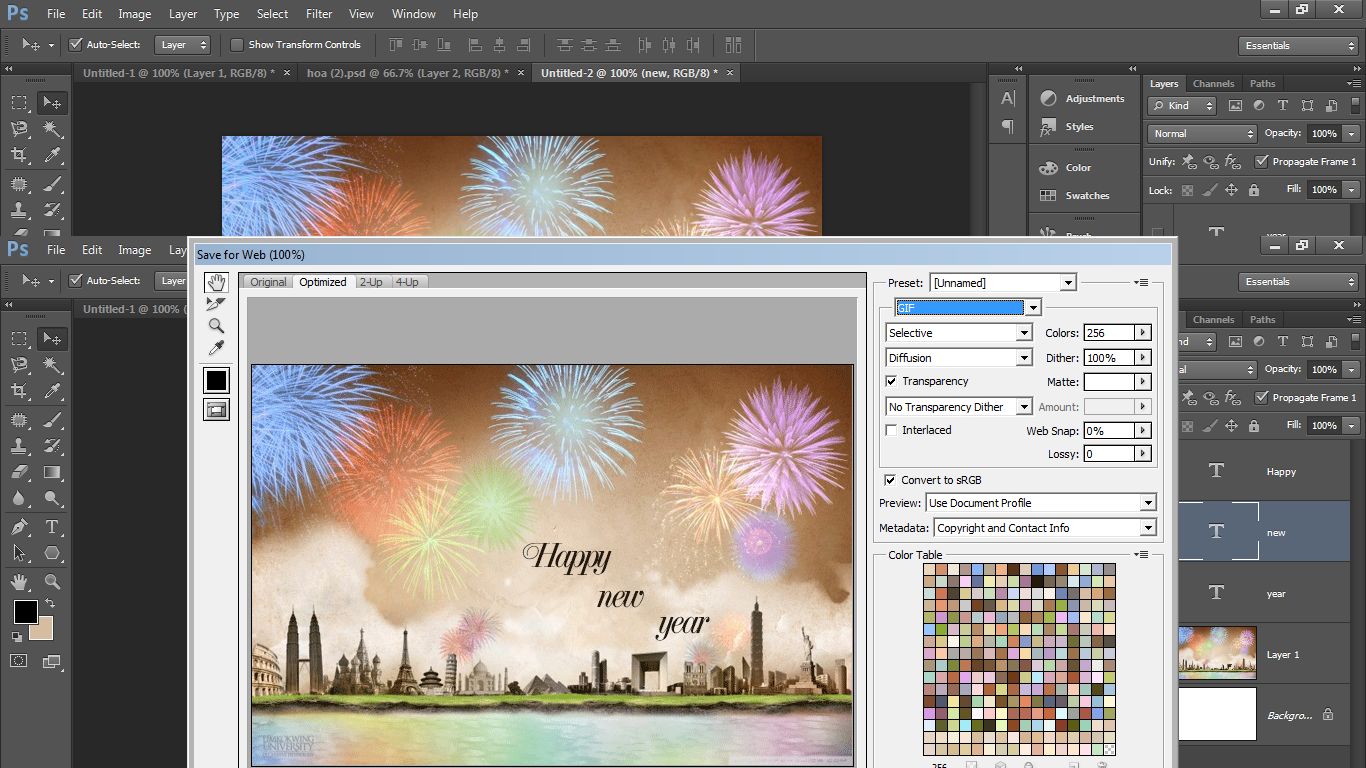Pick the Slice Select tool in Save for Web
Viewport: 1366px width, 768px height.
coord(216,304)
